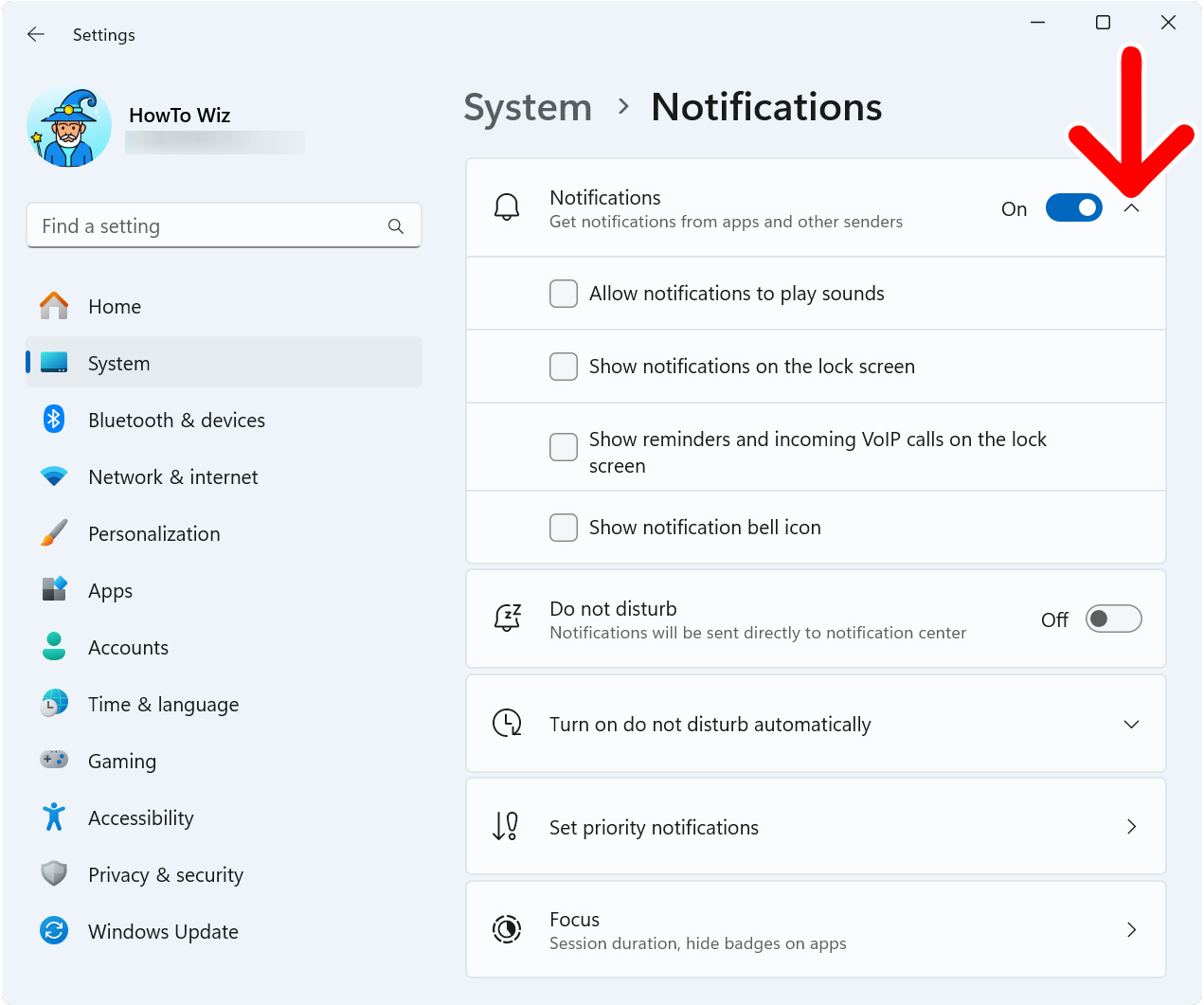Click the back arrow in Settings header

(36, 35)
